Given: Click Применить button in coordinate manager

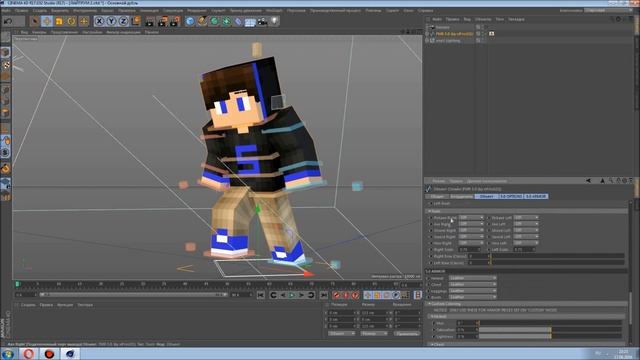Looking at the screenshot, I should pos(407,333).
